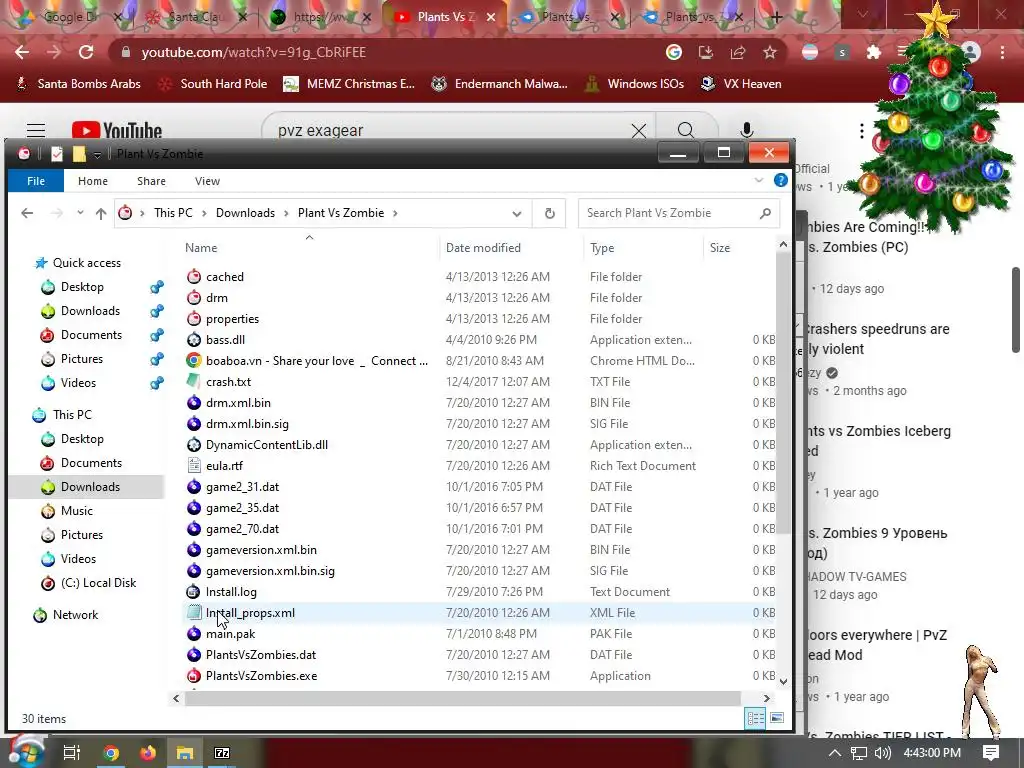Screen dimensions: 1024x768
Task: Select the drm.xml.bin file name
Action: (x=238, y=403)
